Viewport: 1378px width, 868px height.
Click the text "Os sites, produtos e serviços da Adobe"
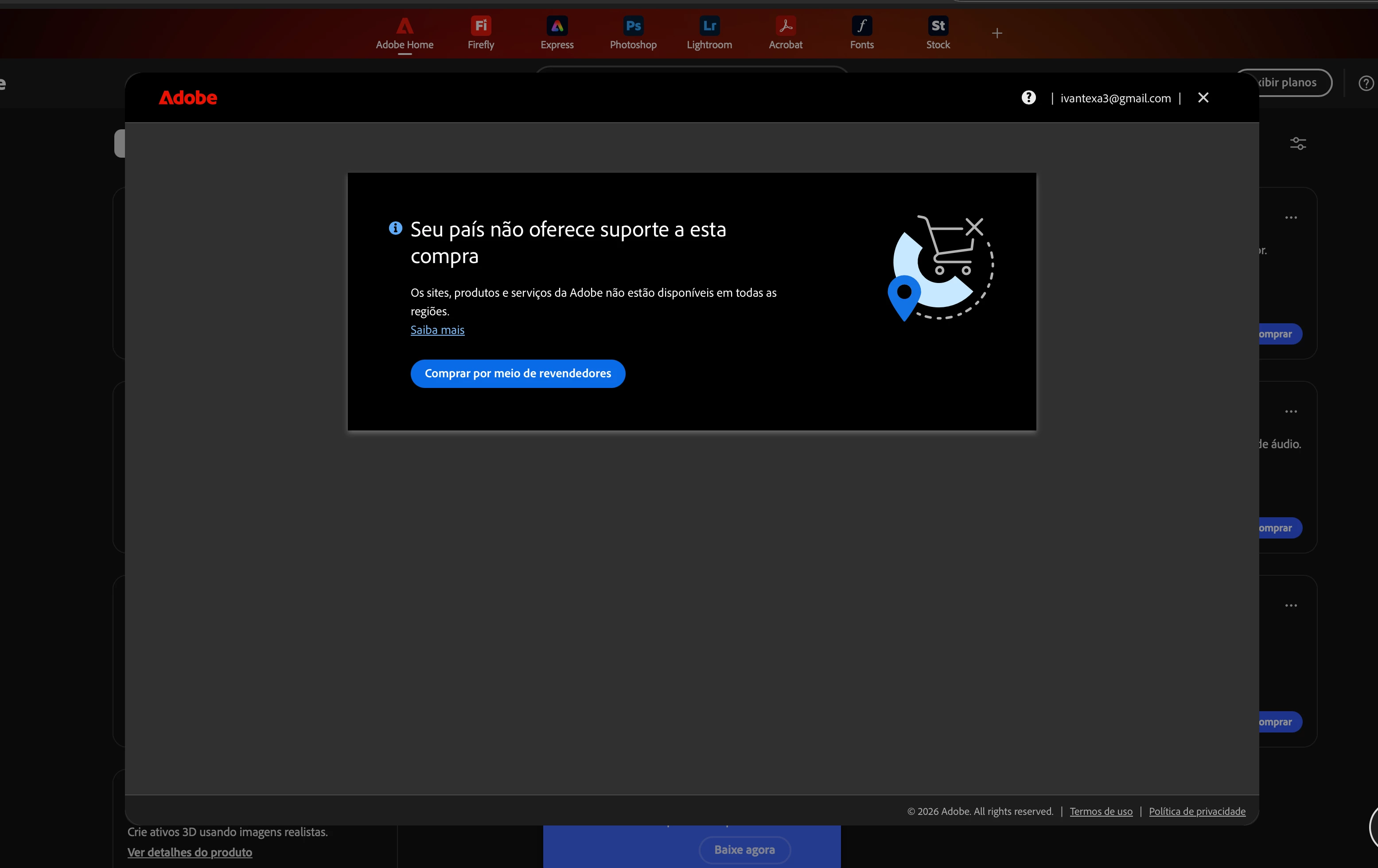click(506, 293)
